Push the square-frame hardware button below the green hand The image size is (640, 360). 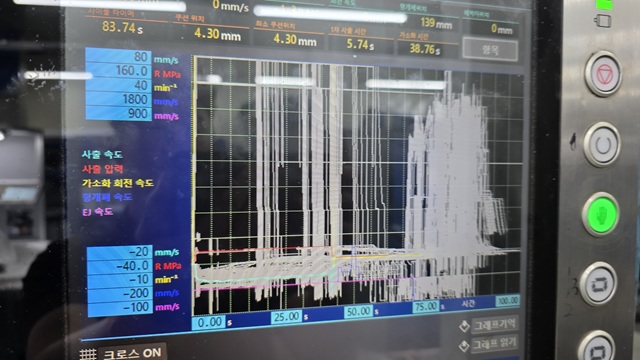tap(598, 283)
